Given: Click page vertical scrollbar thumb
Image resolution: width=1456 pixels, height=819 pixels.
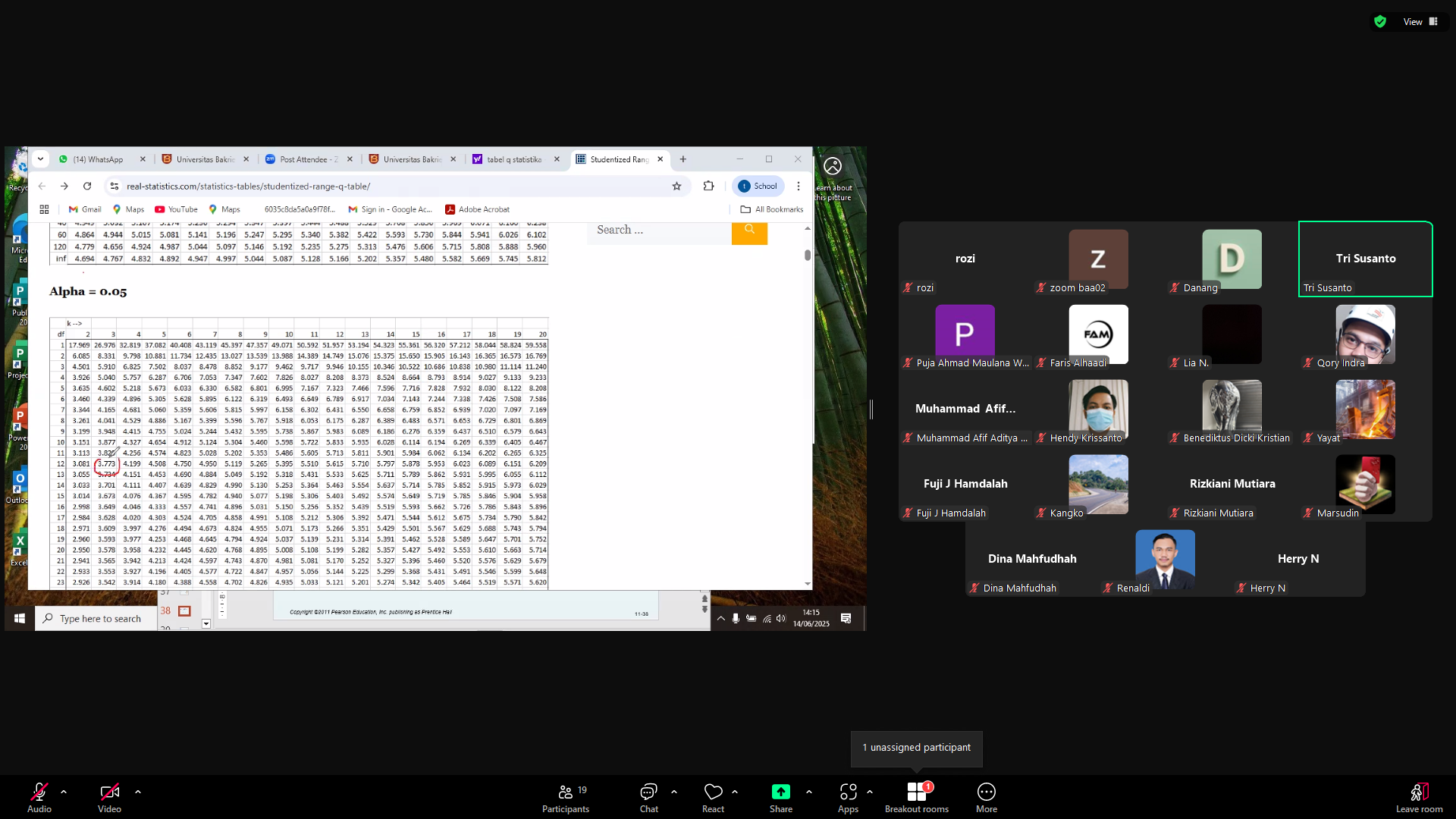Looking at the screenshot, I should point(808,256).
